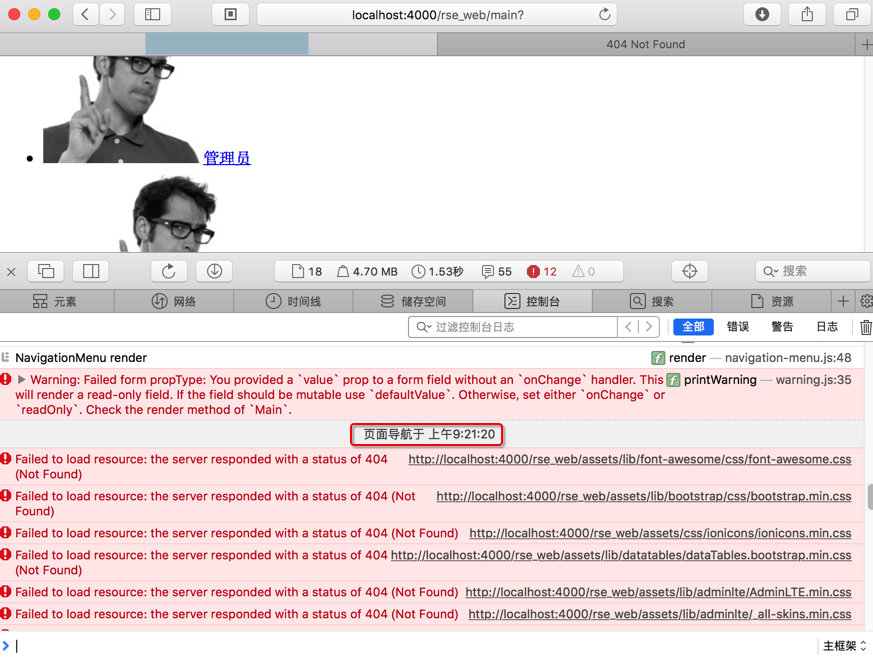This screenshot has width=873, height=659.
Task: Open the navigation-menu.js:48 source link
Action: tap(788, 358)
